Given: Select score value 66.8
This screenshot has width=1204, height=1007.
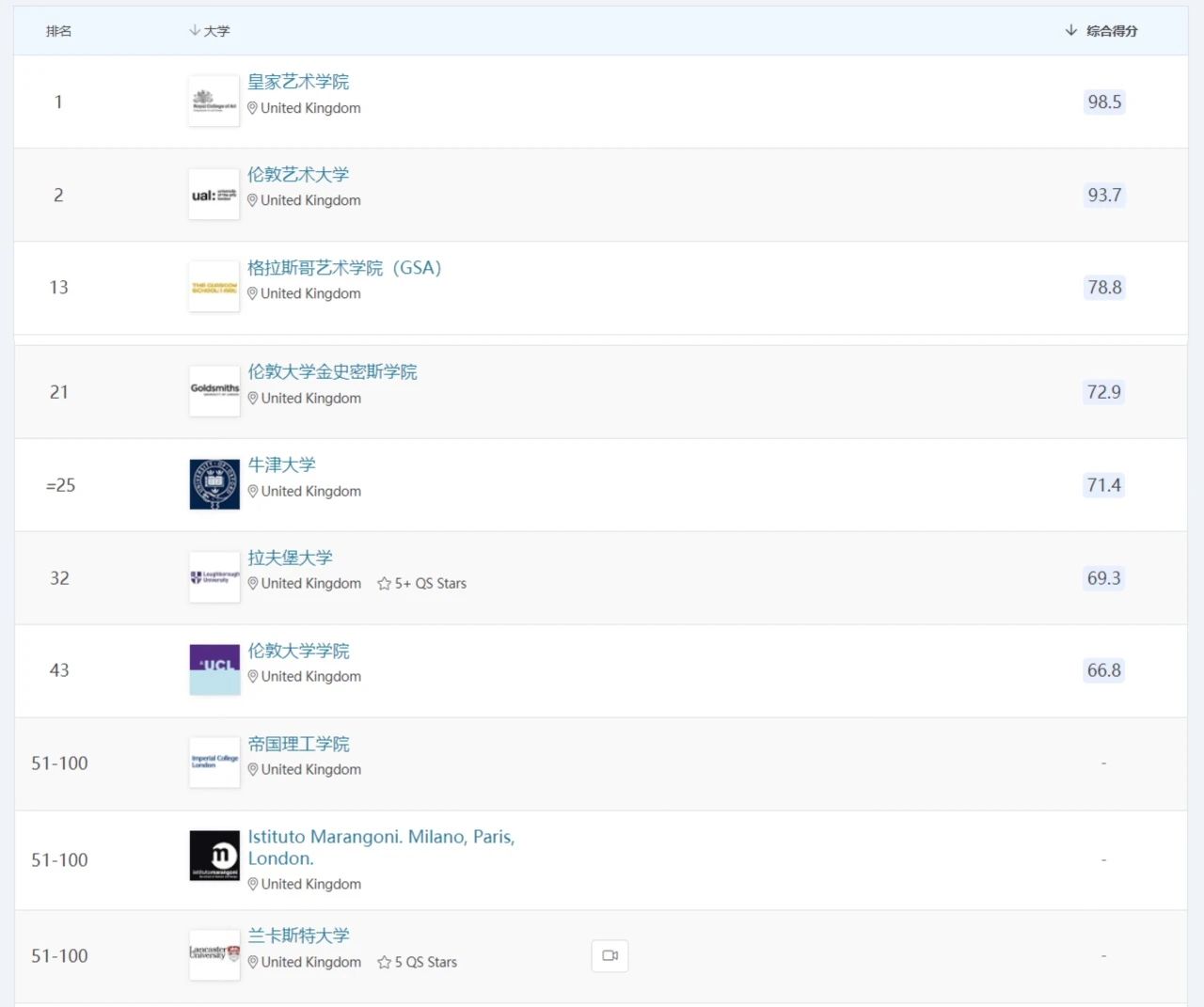Looking at the screenshot, I should coord(1104,669).
